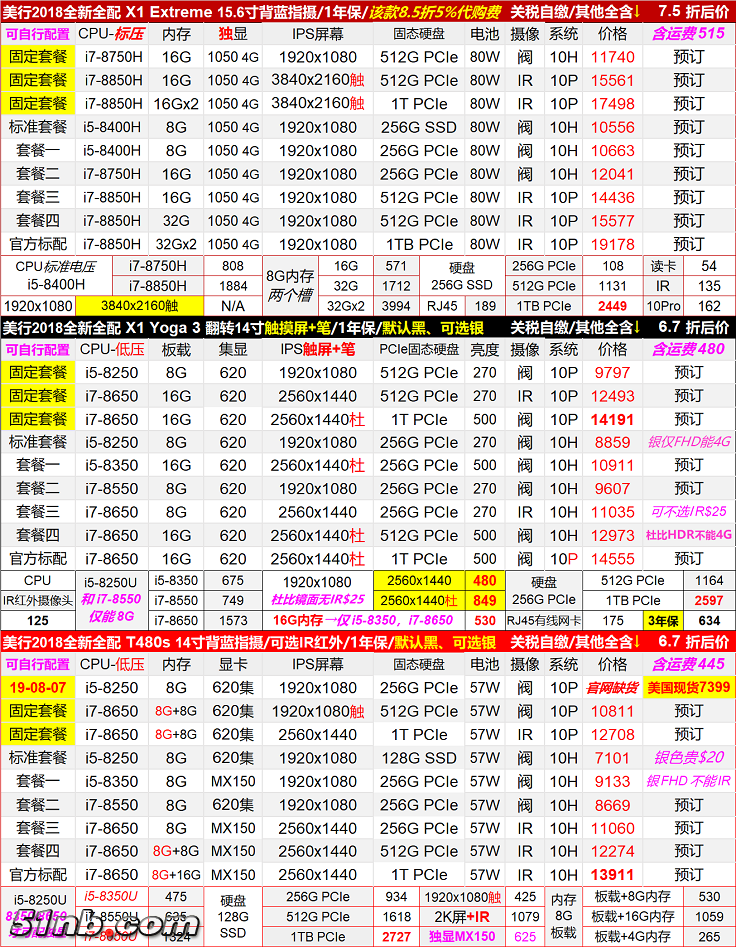Click the price 11740
The image size is (736, 947).
coord(612,57)
